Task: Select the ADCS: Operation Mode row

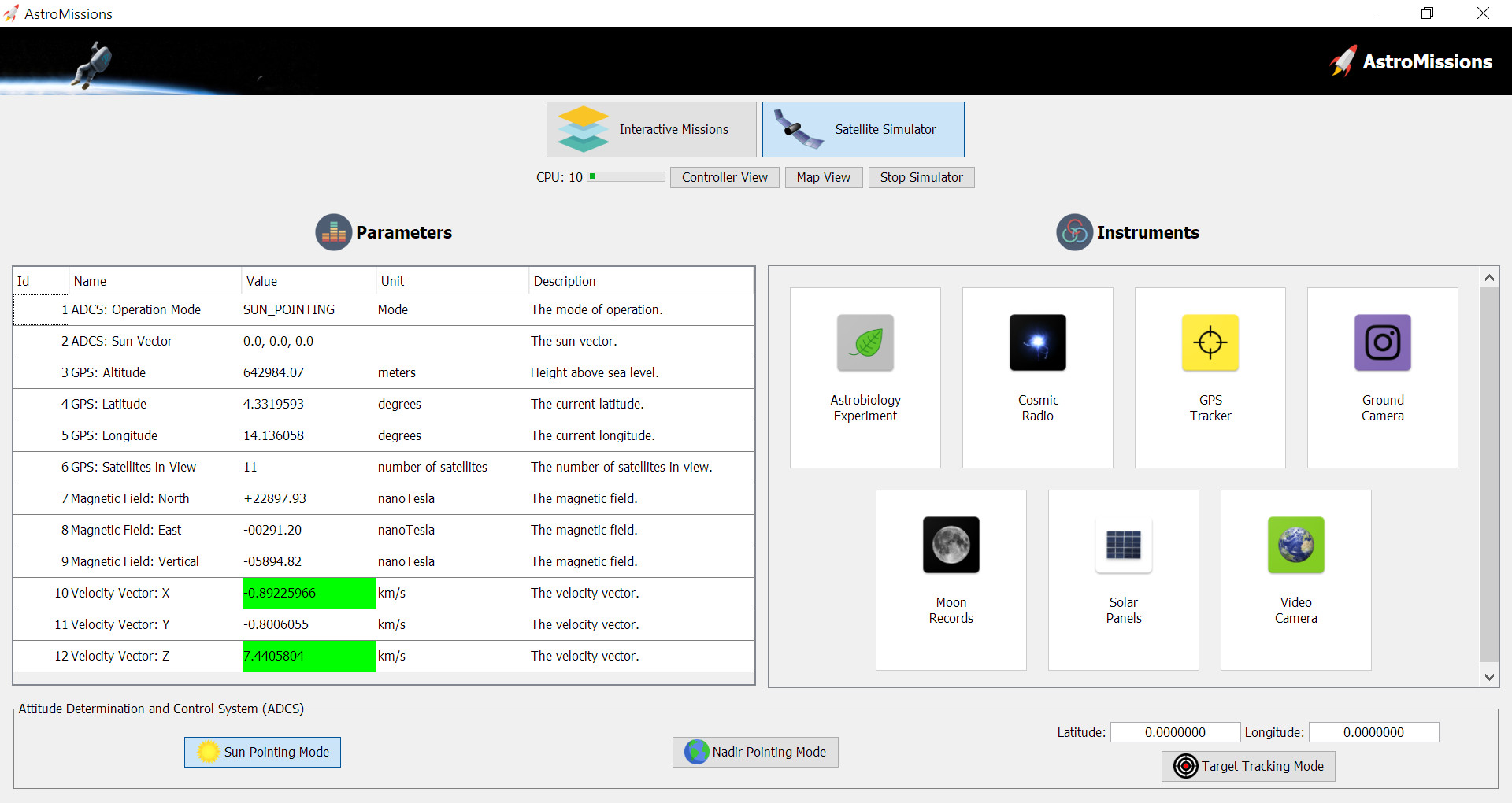Action: (x=384, y=309)
